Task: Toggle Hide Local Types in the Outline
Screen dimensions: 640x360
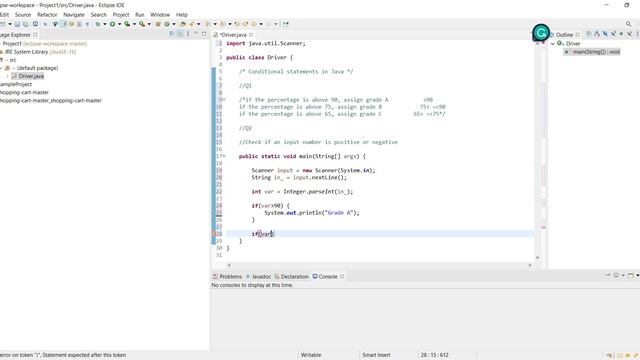Action: (x=630, y=34)
